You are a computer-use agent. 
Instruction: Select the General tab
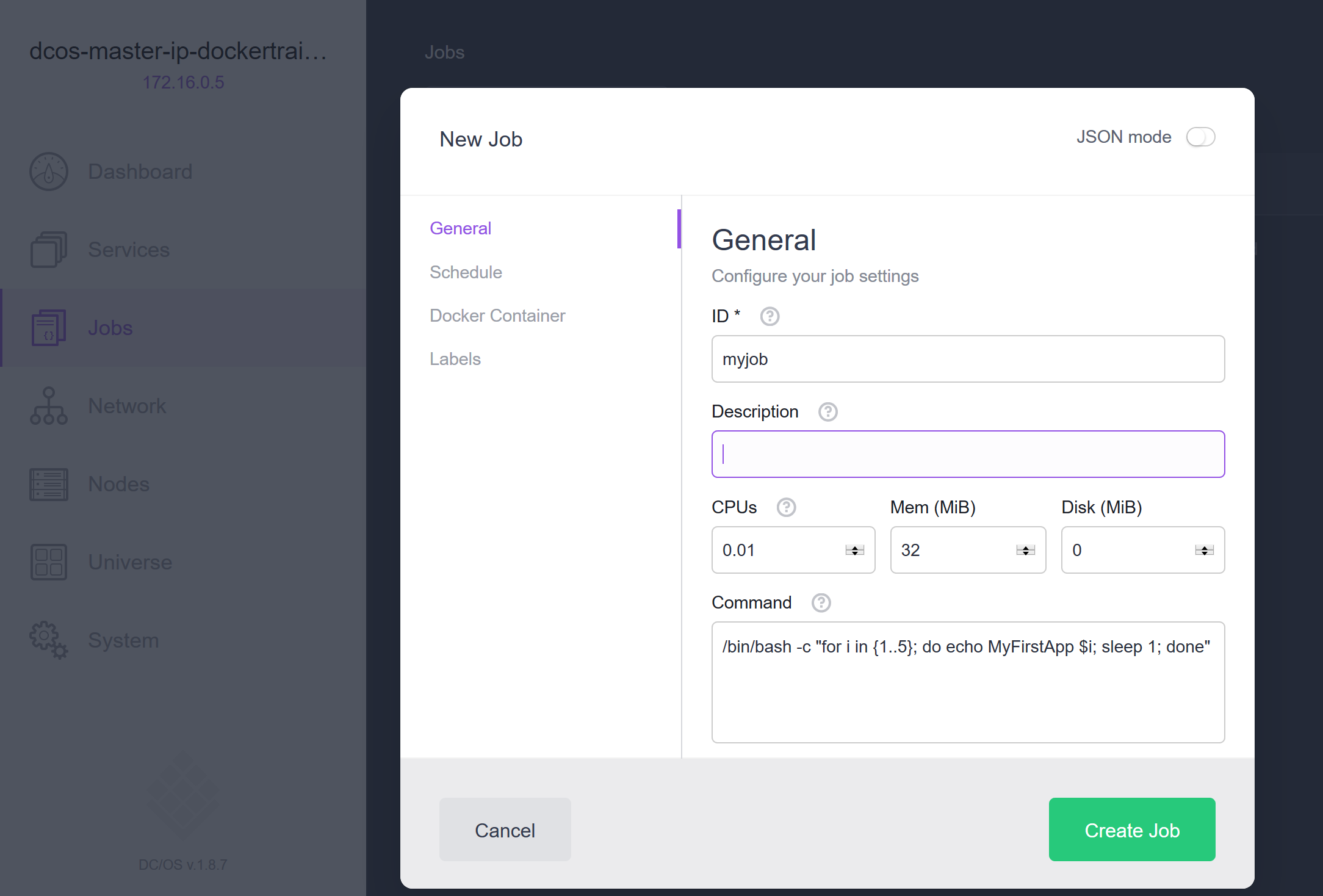pyautogui.click(x=460, y=228)
